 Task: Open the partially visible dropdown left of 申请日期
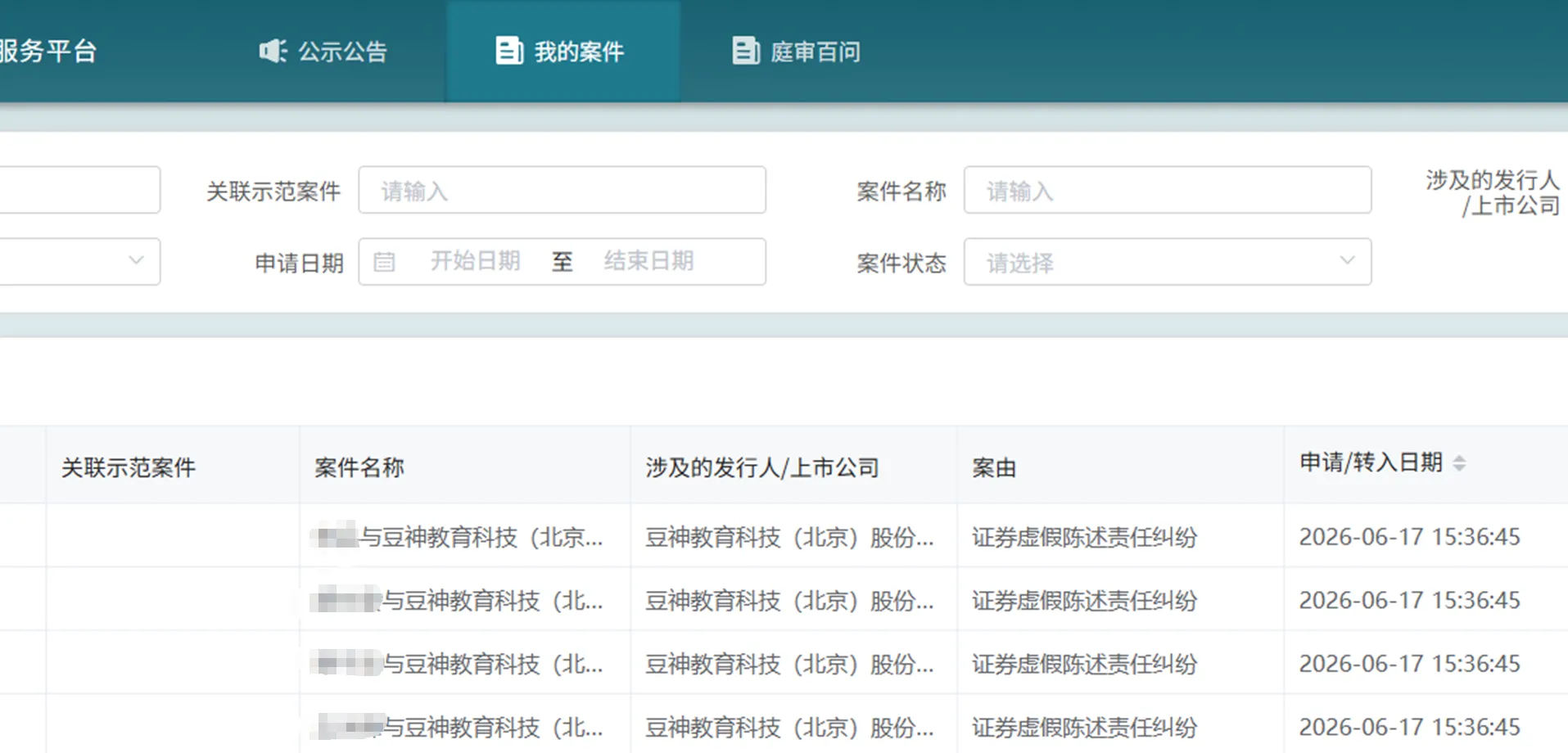79,262
